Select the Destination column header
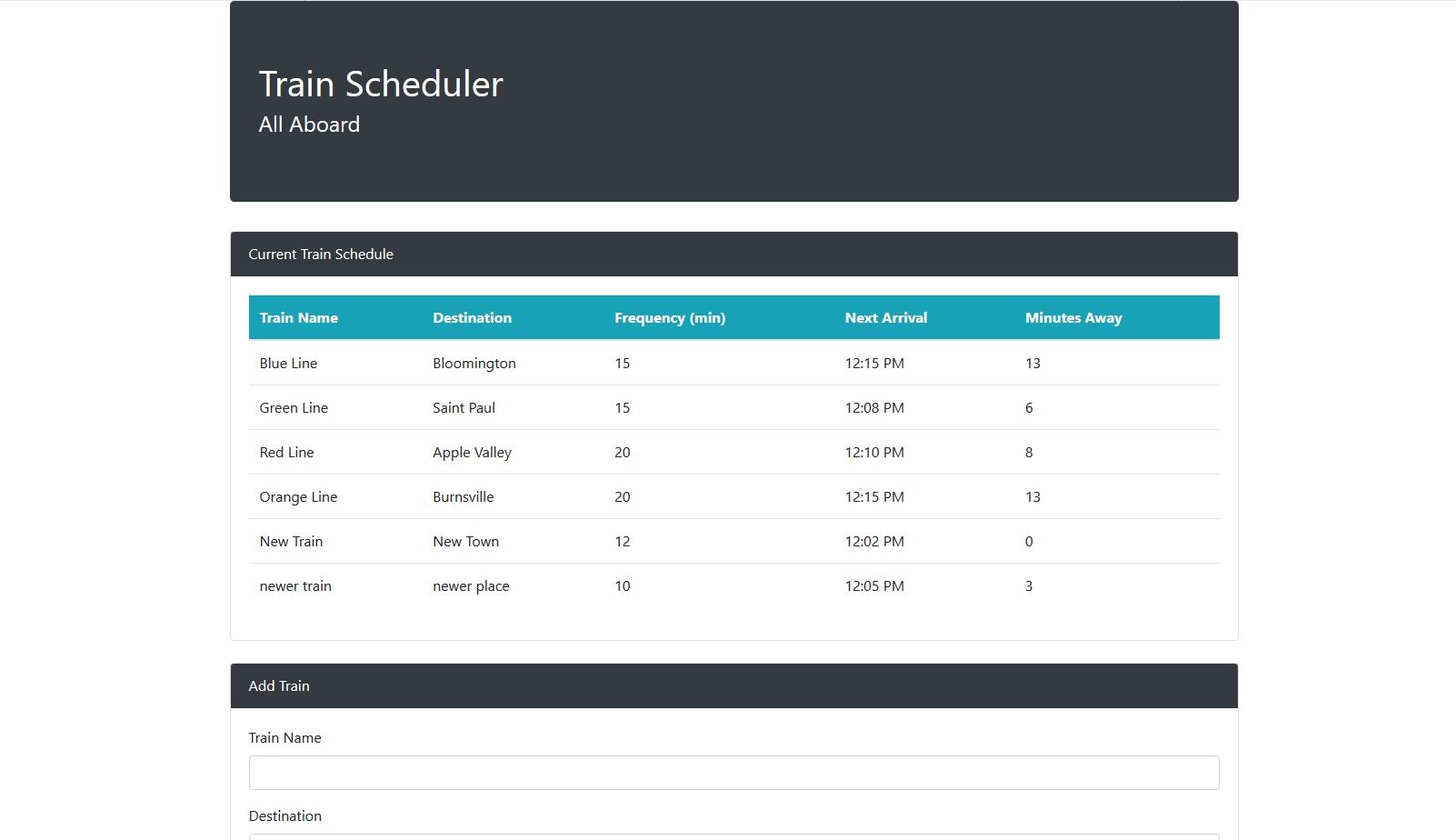Screen dimensions: 1456x840 472,318
